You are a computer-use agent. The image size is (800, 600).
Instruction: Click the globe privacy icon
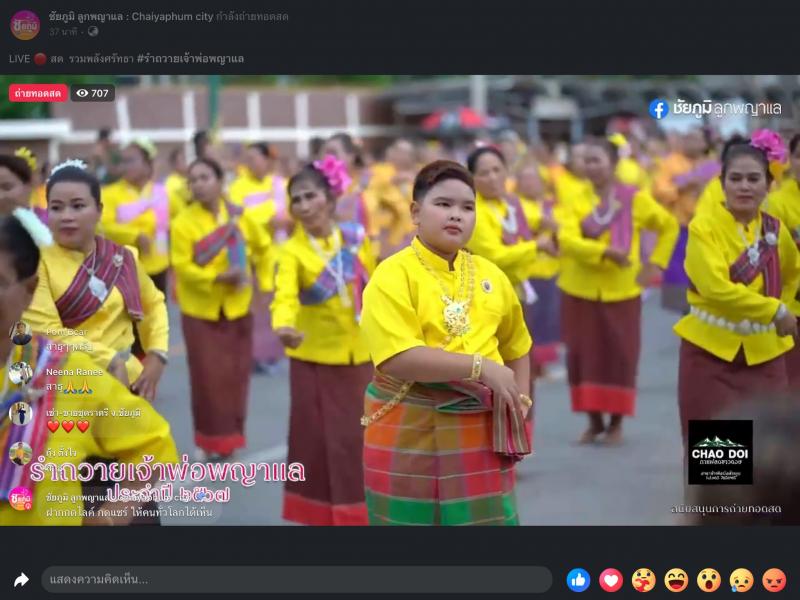(x=93, y=32)
